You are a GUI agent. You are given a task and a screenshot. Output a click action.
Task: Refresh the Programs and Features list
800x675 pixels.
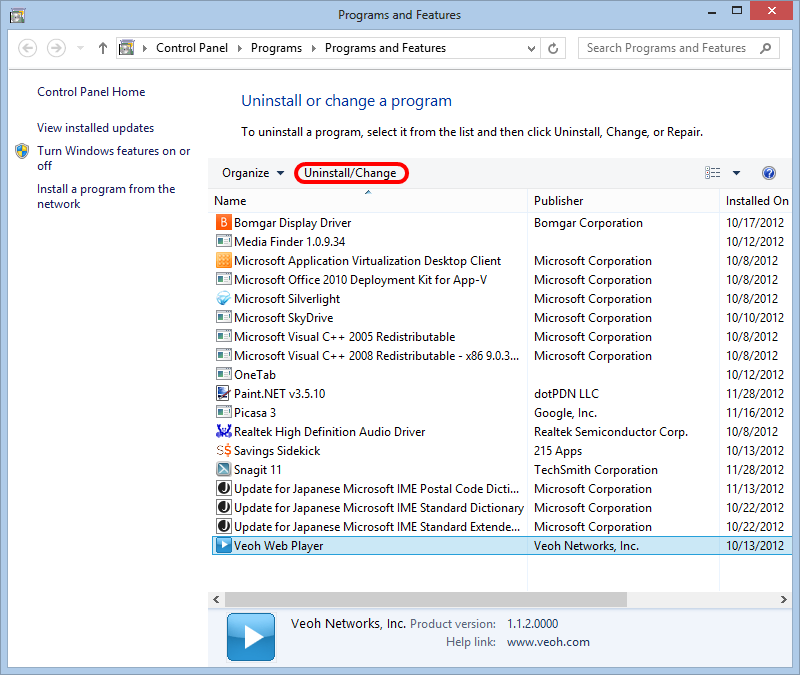553,48
